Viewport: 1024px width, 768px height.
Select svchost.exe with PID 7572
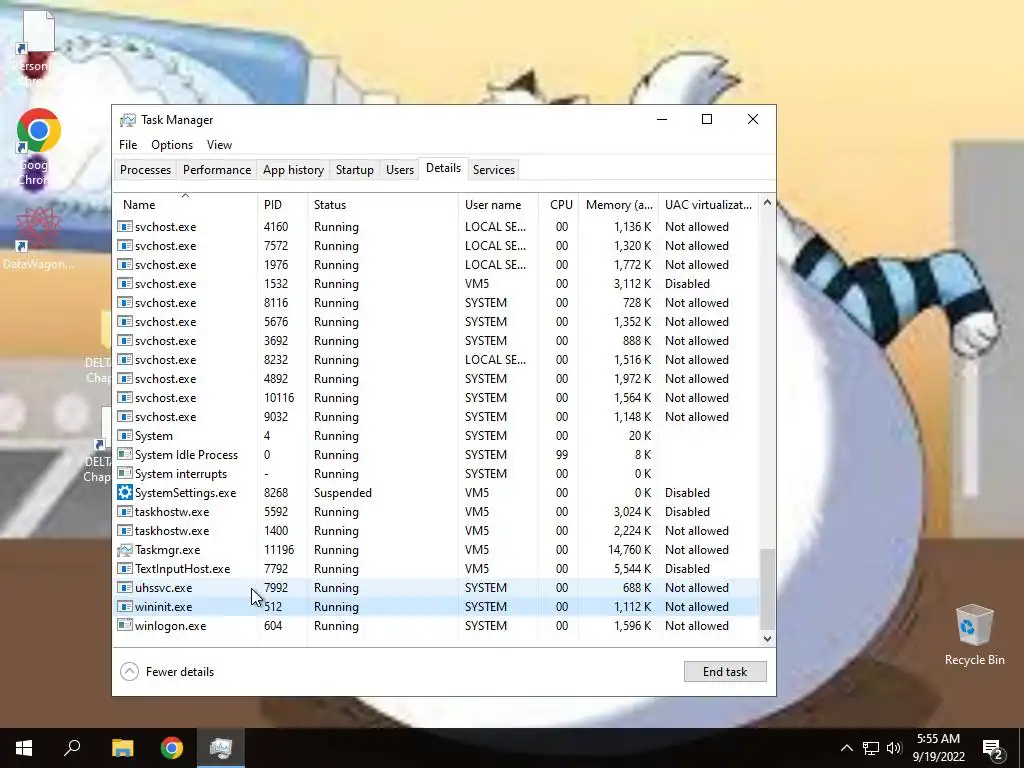tap(437, 246)
